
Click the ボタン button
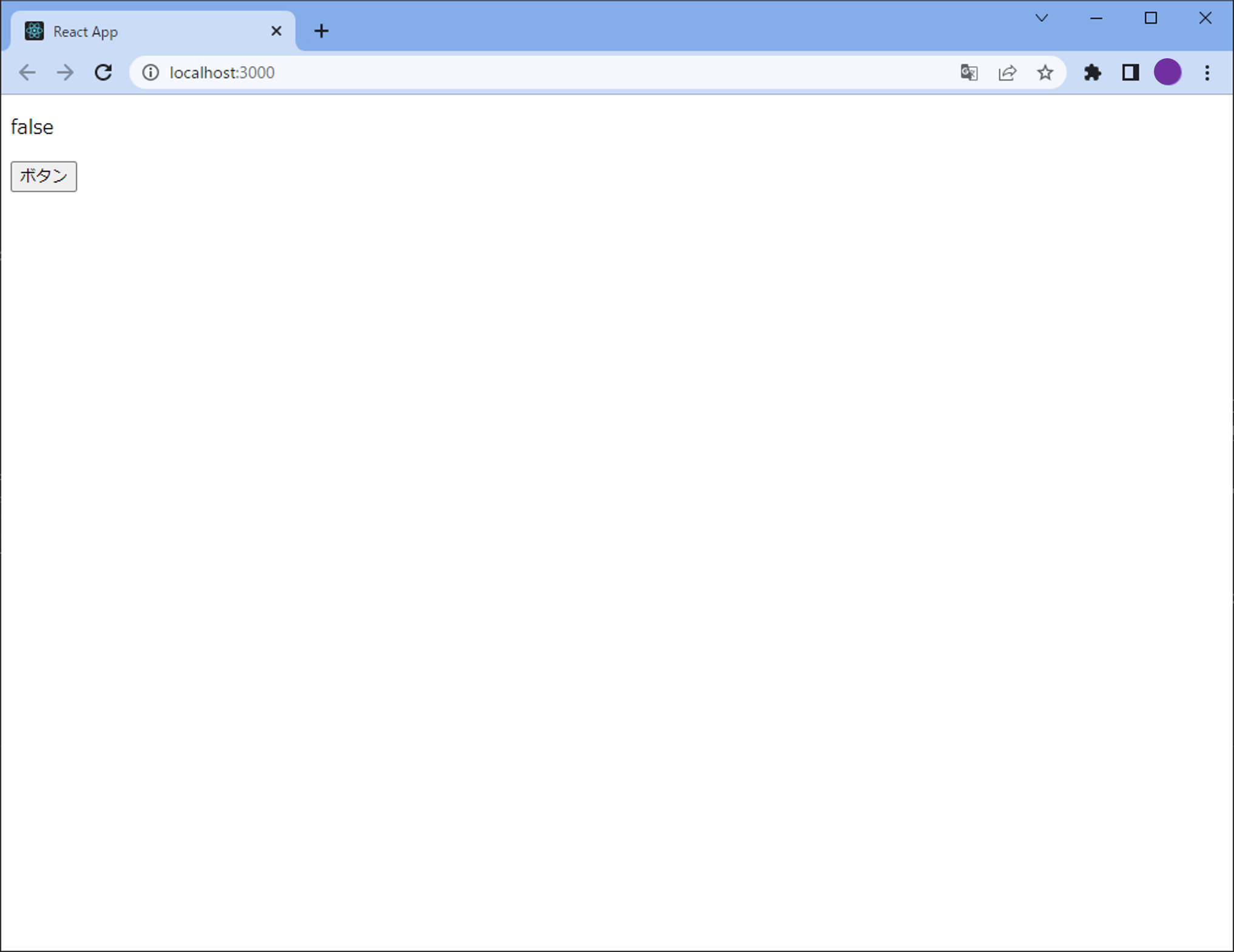tap(44, 176)
